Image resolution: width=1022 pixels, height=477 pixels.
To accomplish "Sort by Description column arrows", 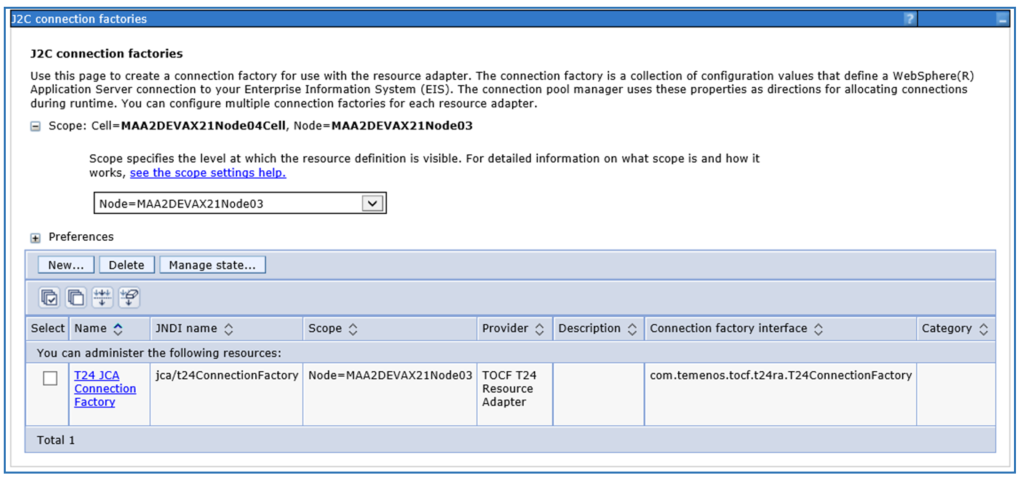I will pyautogui.click(x=630, y=329).
